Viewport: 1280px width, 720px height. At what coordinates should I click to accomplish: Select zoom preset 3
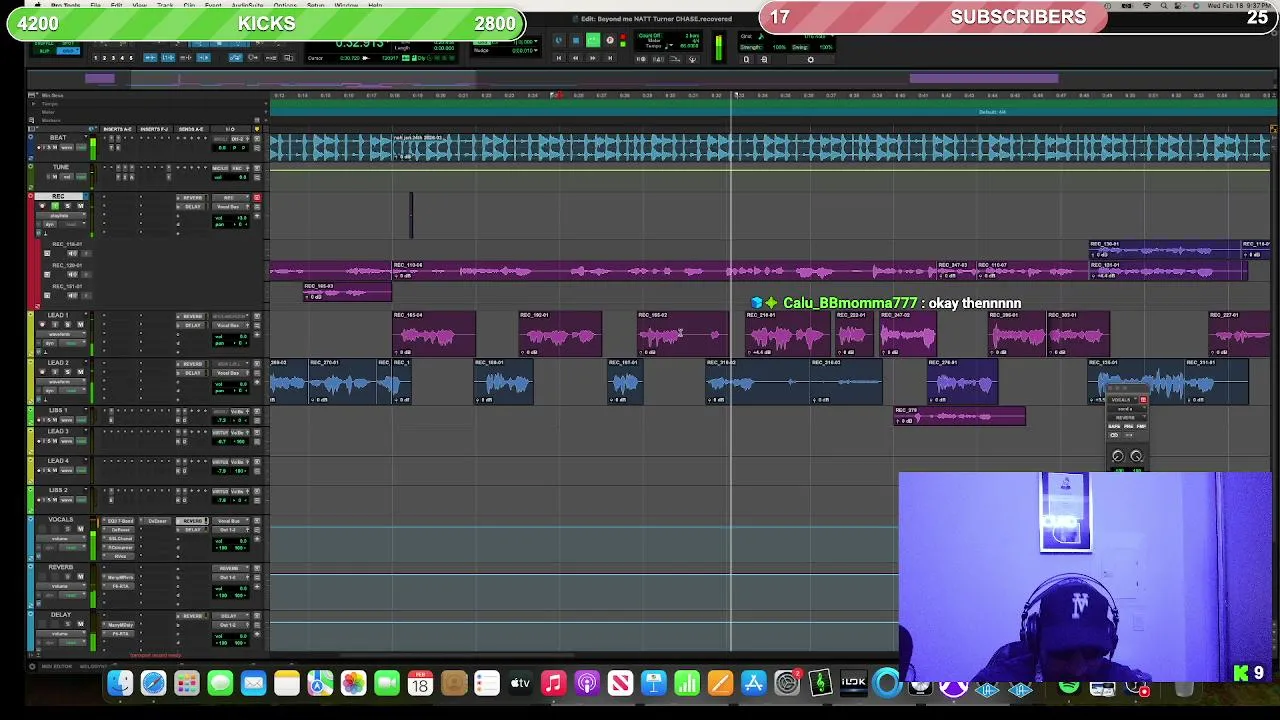point(113,58)
